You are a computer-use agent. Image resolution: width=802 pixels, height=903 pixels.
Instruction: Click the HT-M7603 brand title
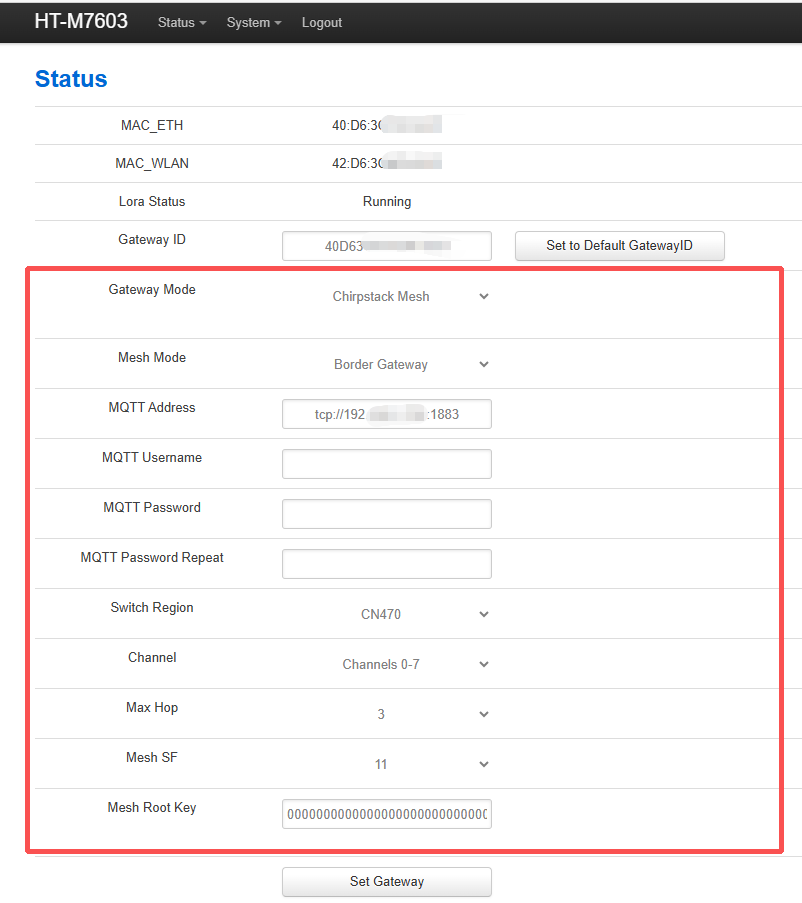coord(81,21)
